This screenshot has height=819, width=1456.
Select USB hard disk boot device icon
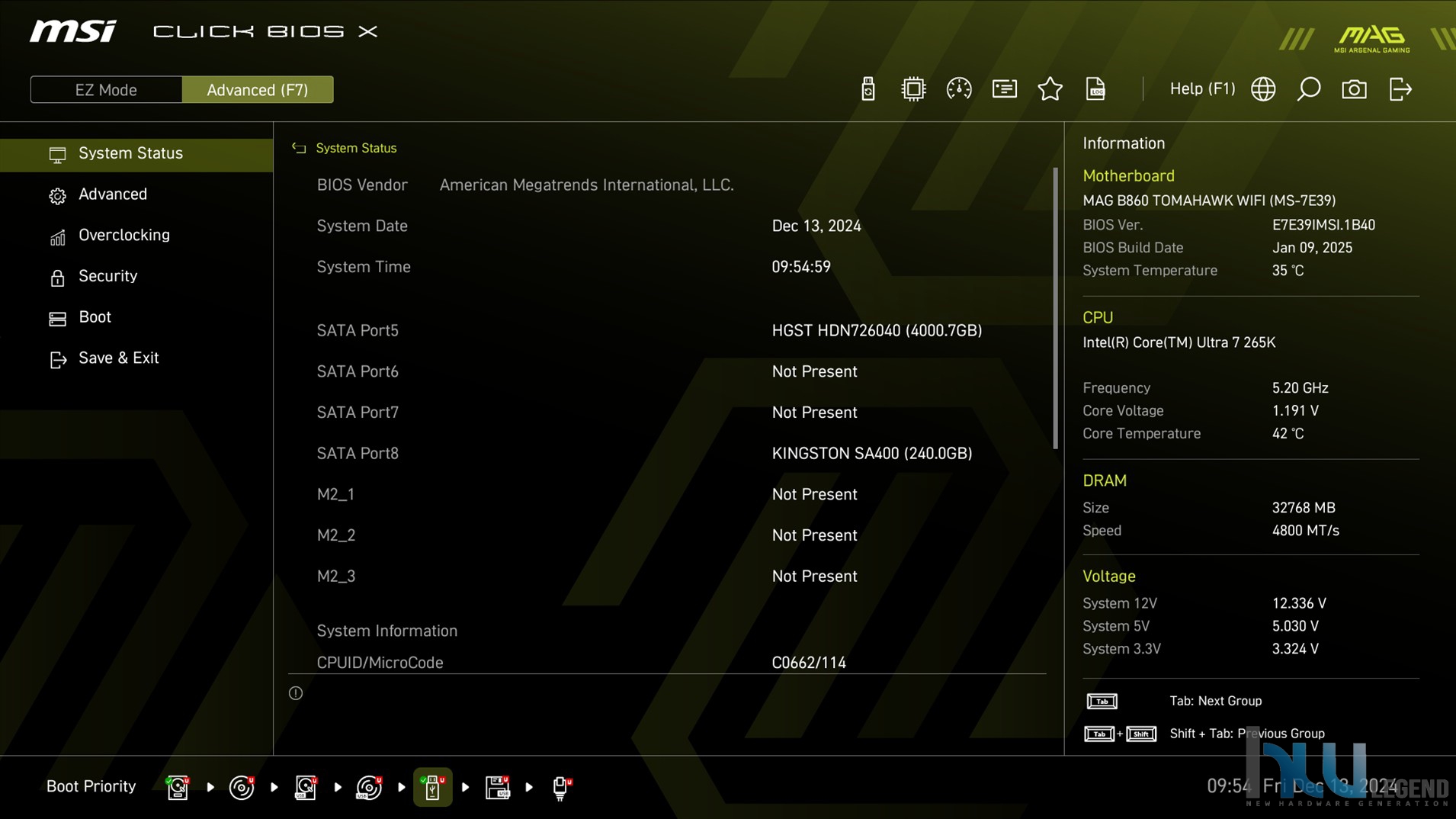pyautogui.click(x=306, y=787)
